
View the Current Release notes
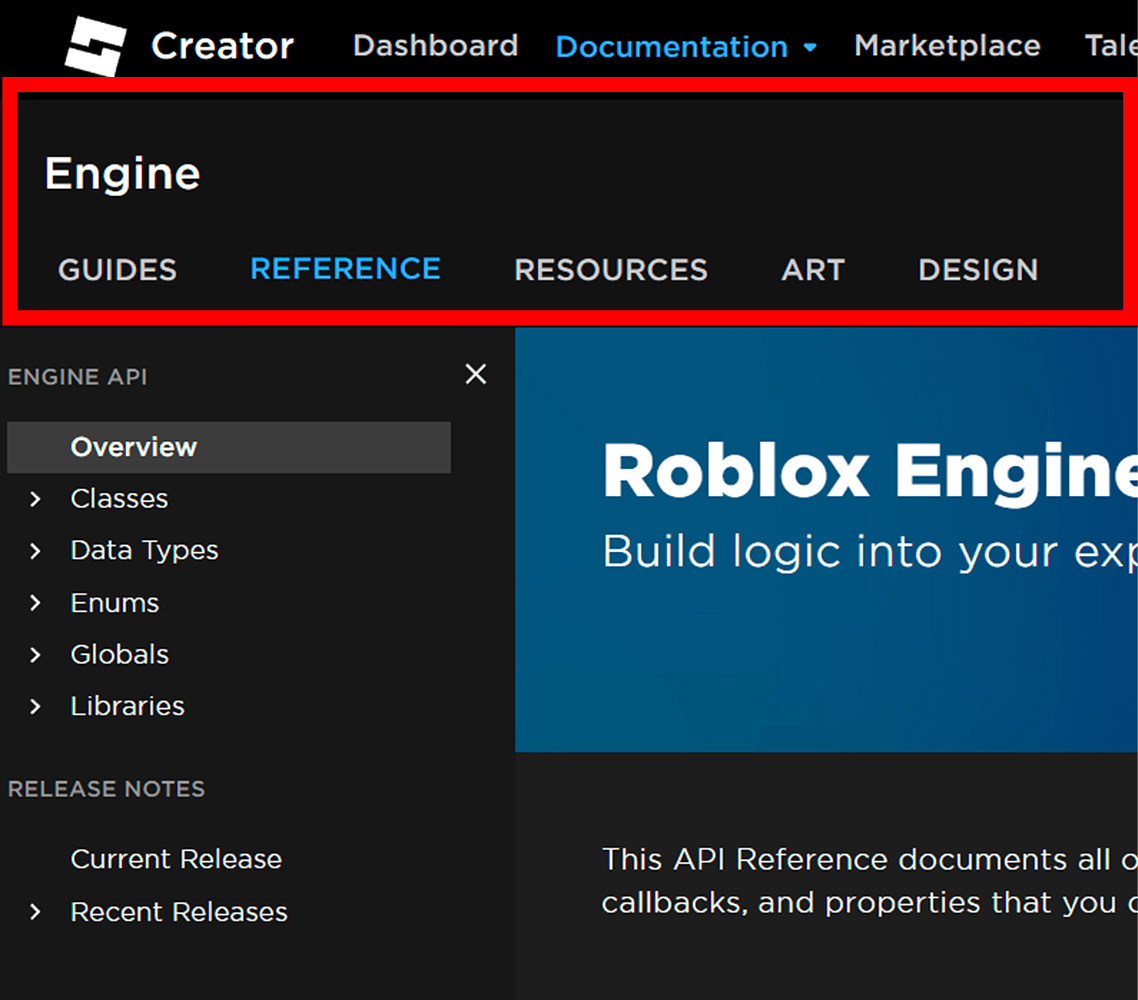coord(176,858)
